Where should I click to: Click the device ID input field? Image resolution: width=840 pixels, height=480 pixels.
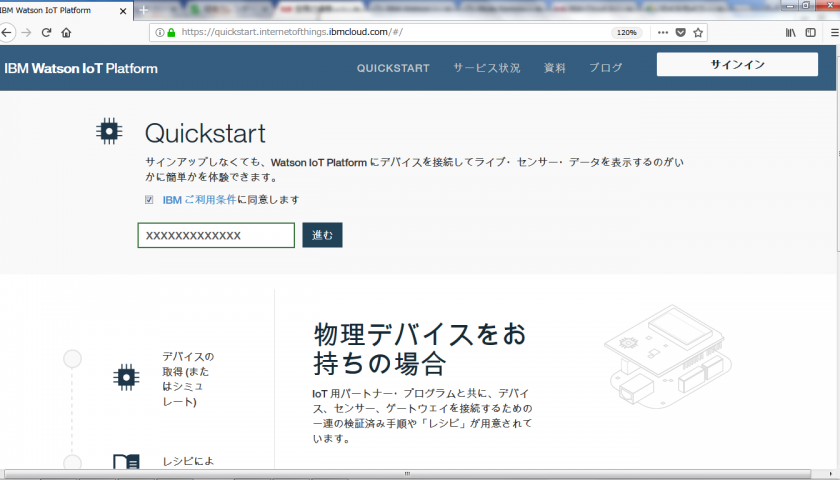216,235
